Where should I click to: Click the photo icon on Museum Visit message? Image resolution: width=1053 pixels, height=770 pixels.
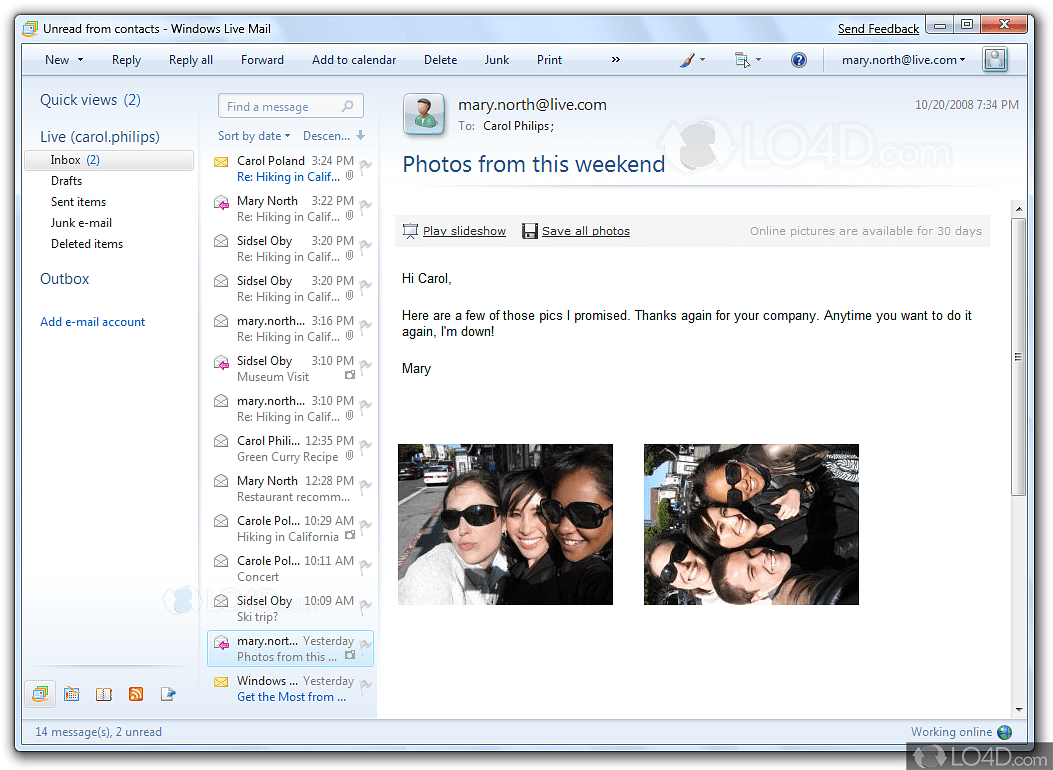tap(349, 375)
